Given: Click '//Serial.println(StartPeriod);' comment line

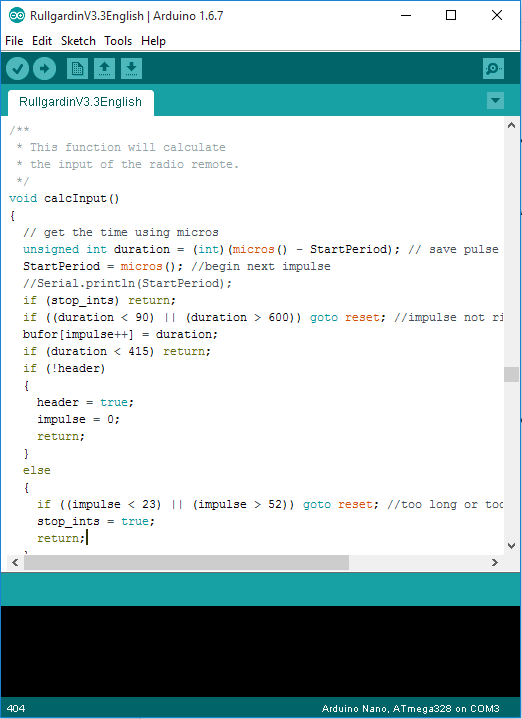Looking at the screenshot, I should (x=128, y=283).
